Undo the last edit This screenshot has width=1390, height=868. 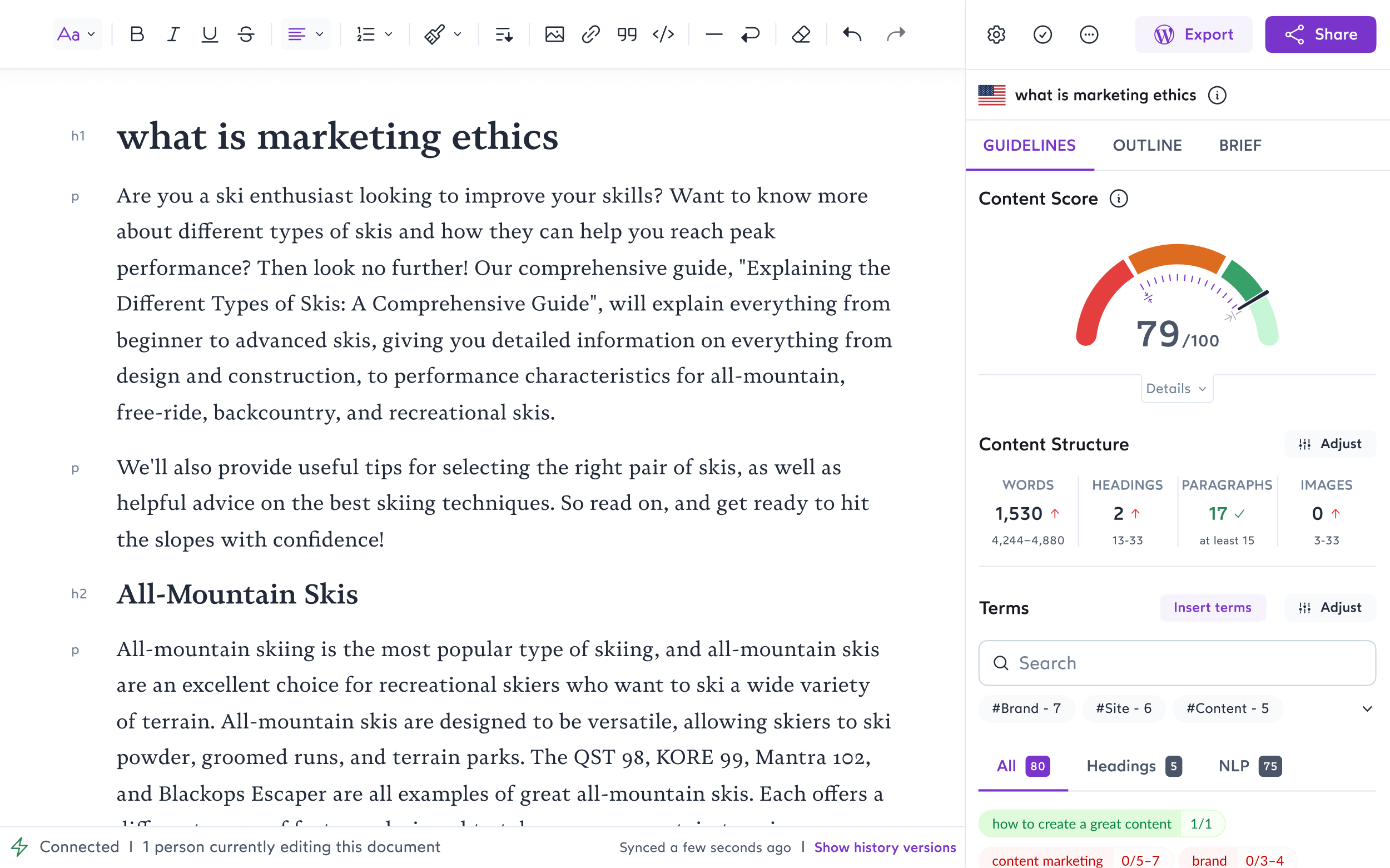pyautogui.click(x=852, y=34)
